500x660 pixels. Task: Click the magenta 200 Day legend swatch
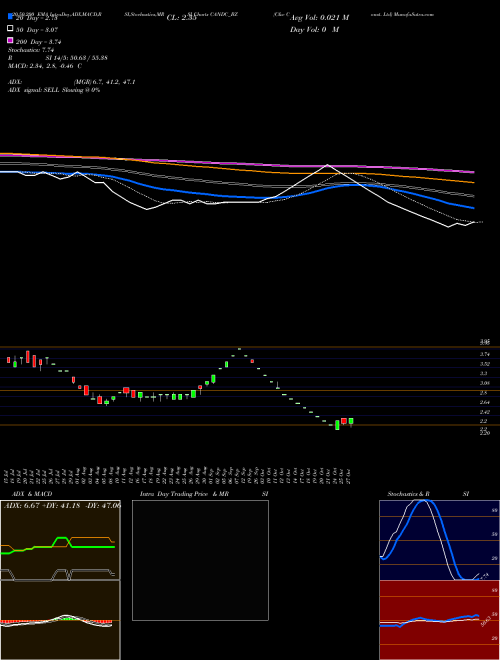coord(10,40)
